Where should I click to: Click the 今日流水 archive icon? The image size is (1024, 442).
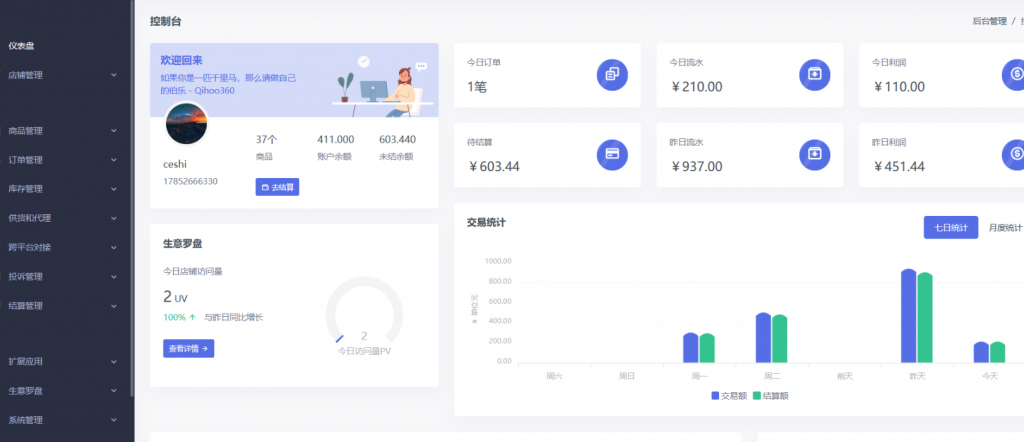814,74
